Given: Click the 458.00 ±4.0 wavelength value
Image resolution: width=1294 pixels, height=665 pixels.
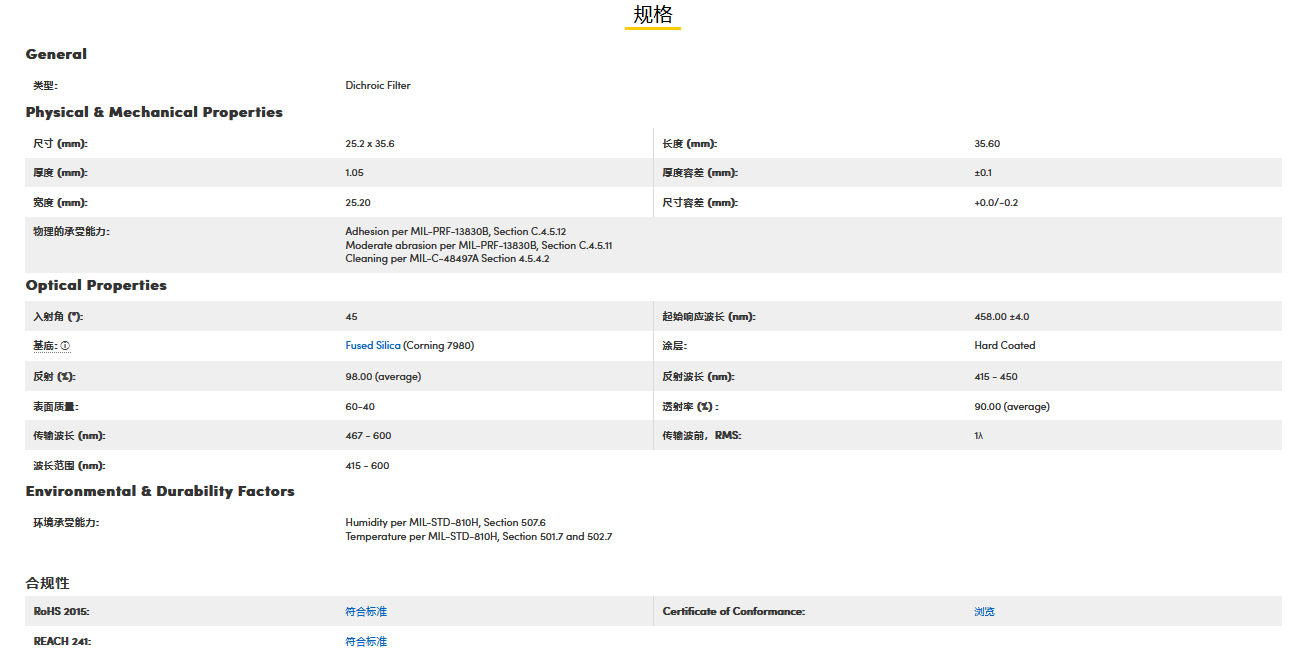Looking at the screenshot, I should coord(1002,317).
